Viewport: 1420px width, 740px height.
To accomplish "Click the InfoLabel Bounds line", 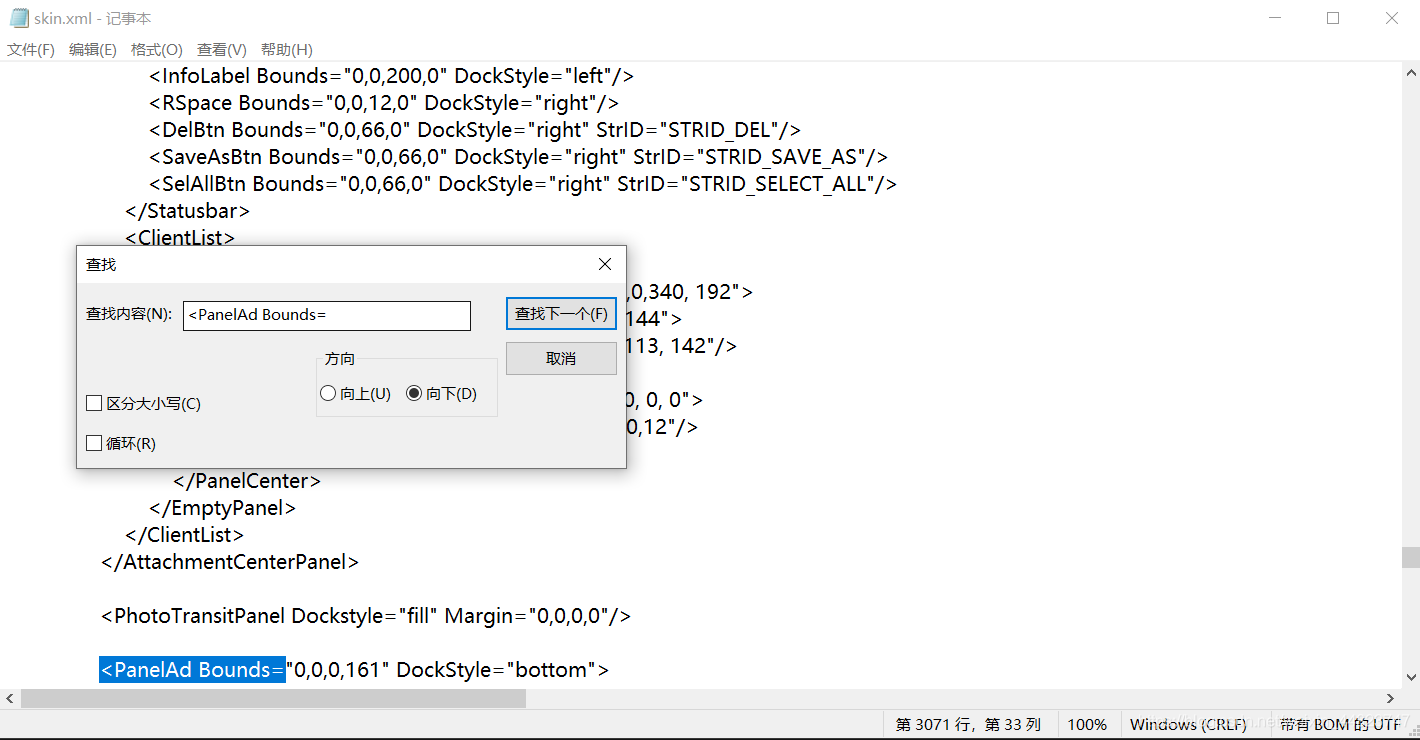I will tap(392, 76).
